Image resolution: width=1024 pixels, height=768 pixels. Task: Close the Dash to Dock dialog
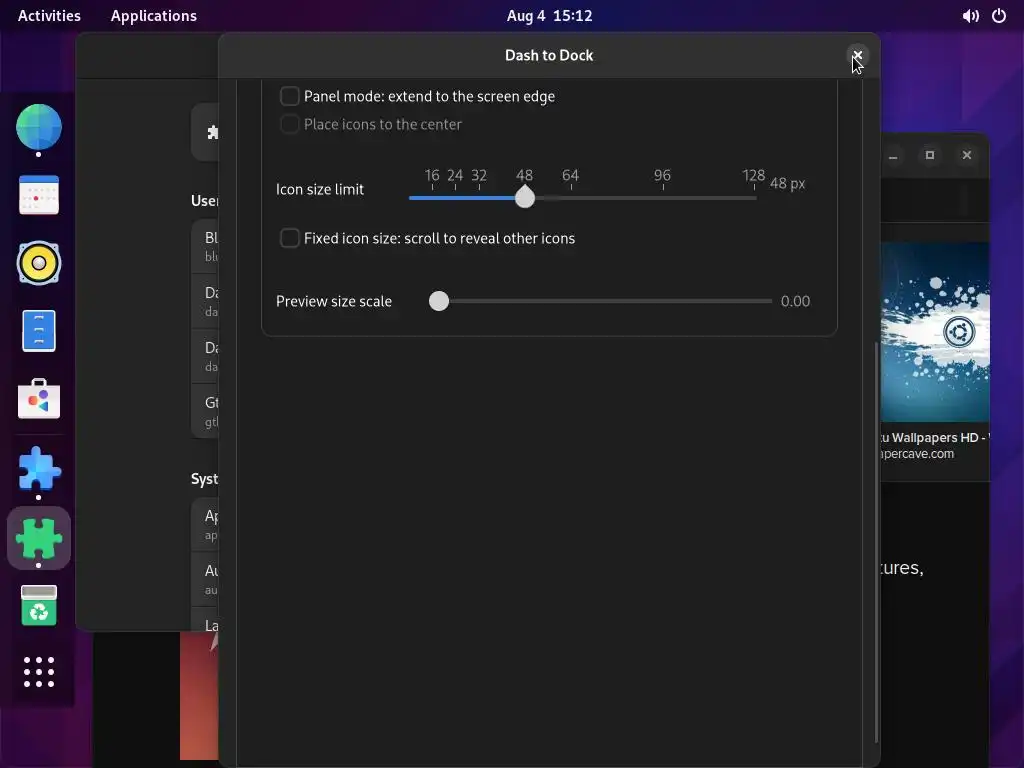(857, 56)
